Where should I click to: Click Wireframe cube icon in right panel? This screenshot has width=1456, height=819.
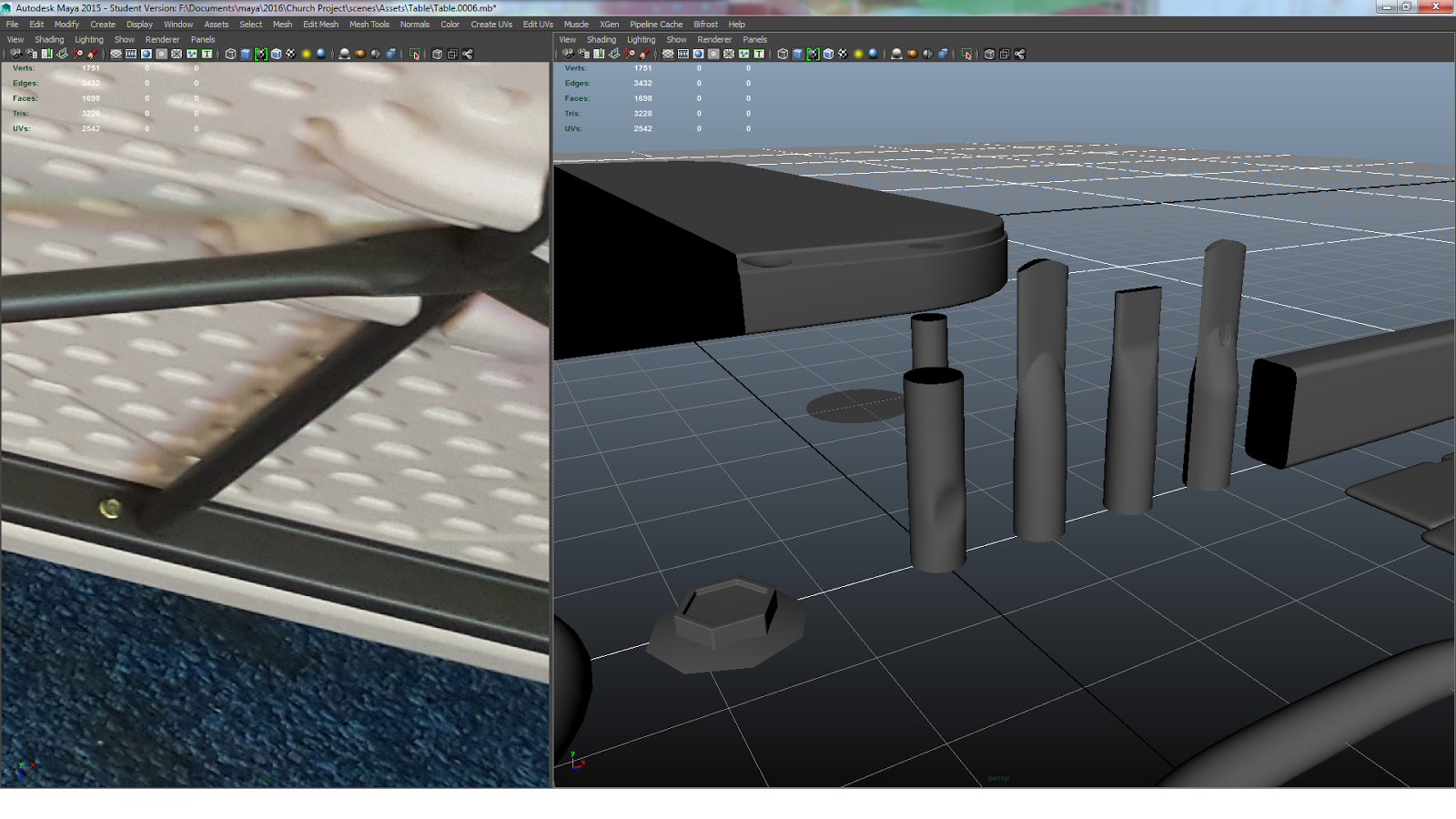(x=783, y=54)
